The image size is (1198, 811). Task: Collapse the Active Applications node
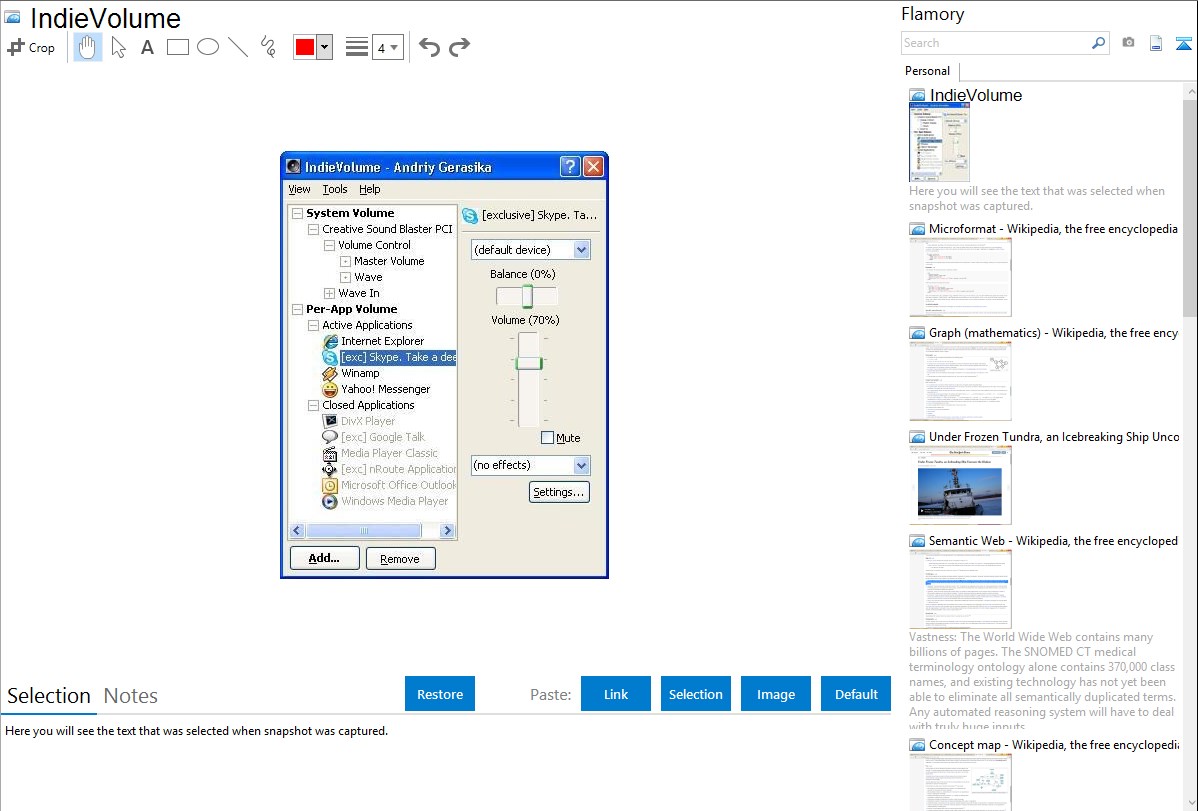tap(313, 326)
